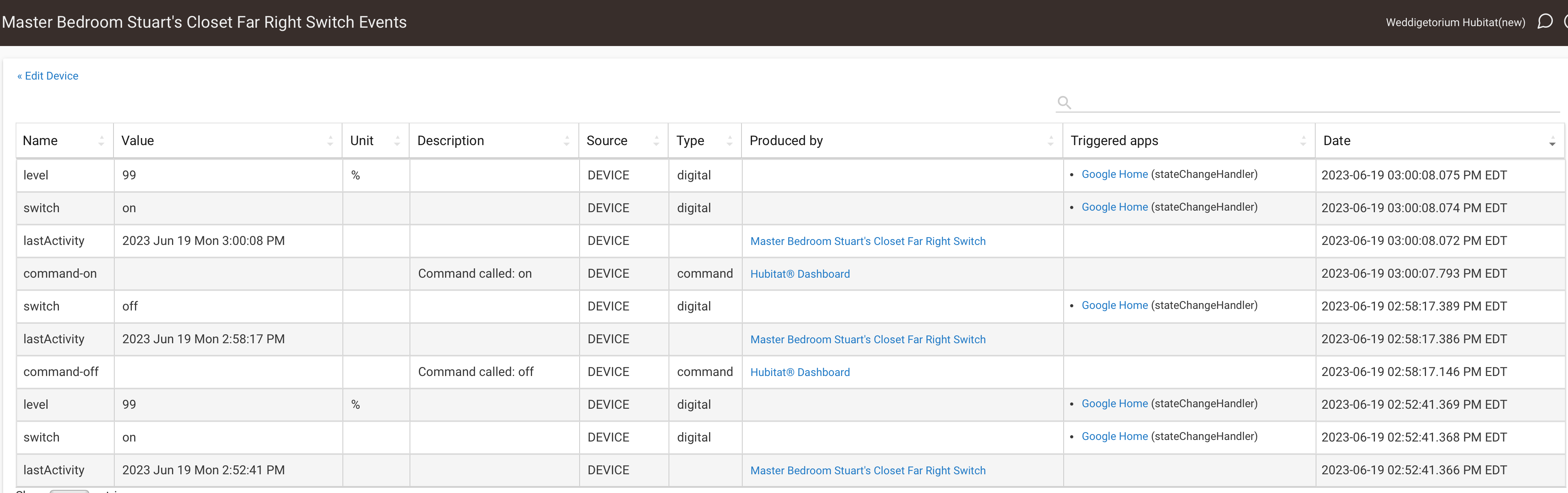This screenshot has width=1568, height=493.
Task: Open Hubitat Dashboard link in command-off row
Action: click(800, 372)
